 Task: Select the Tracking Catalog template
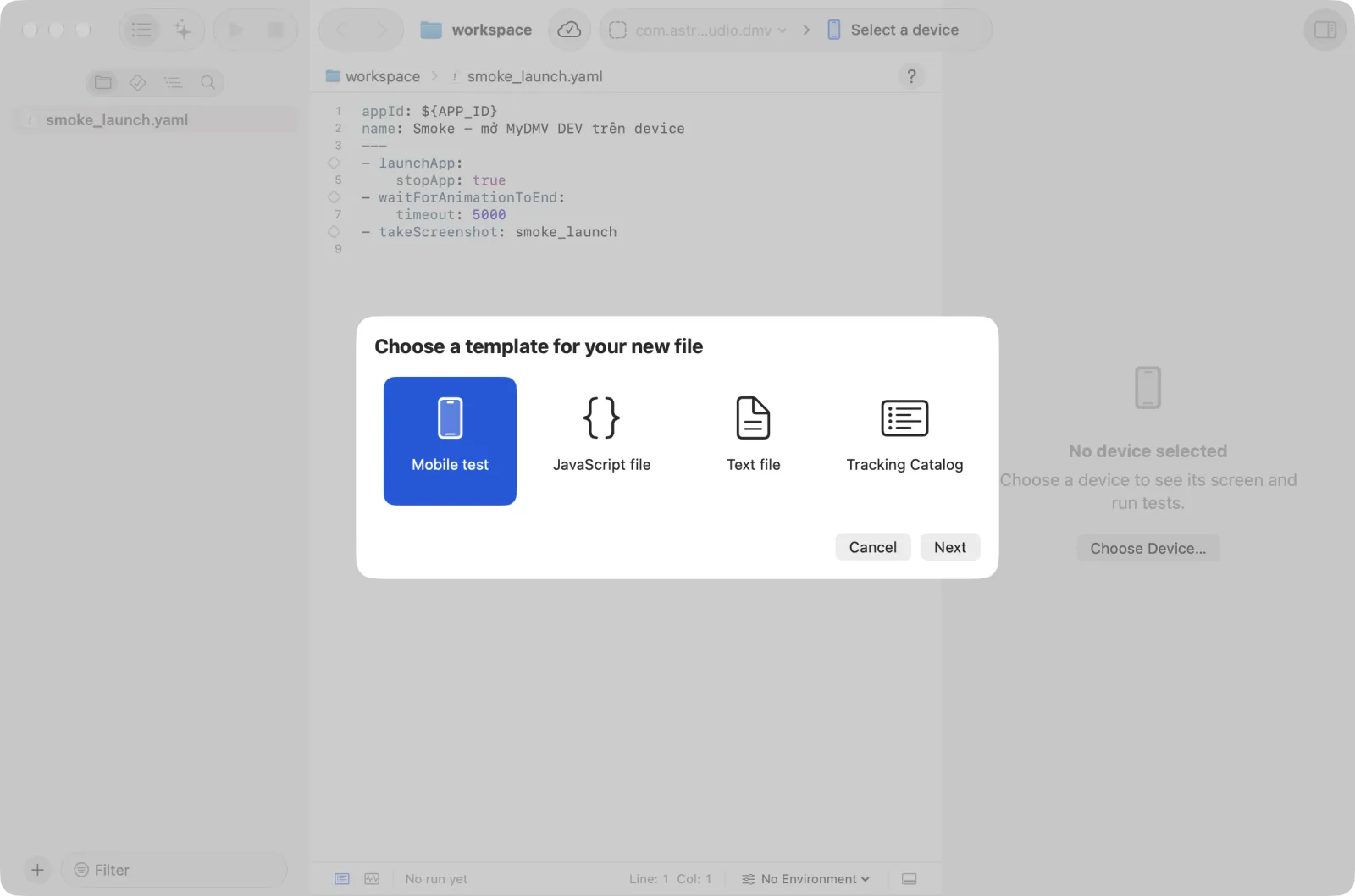pos(904,440)
